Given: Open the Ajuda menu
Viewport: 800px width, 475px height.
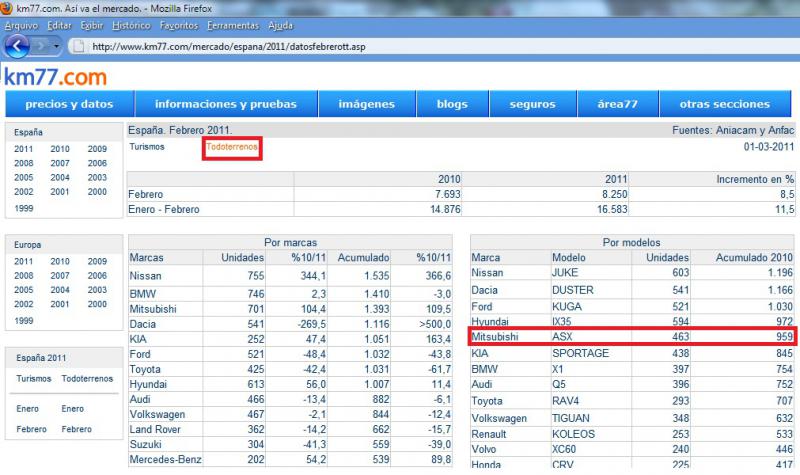Looking at the screenshot, I should 281,26.
